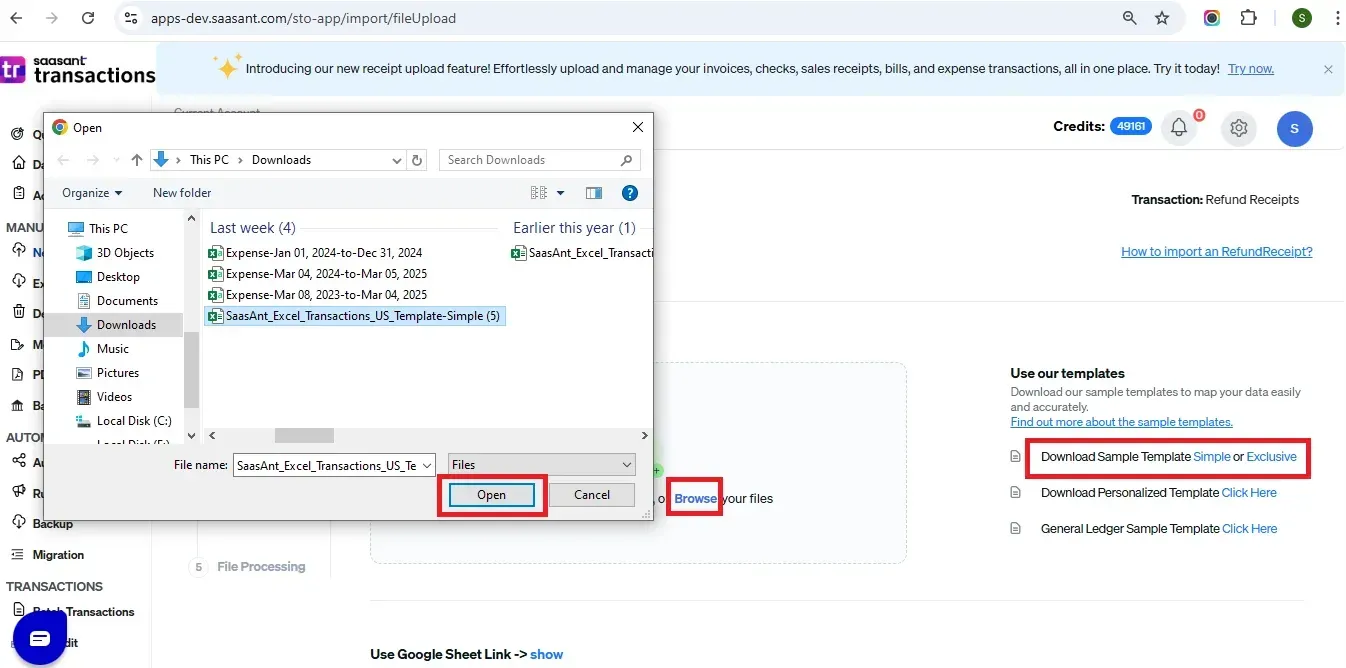Open the notifications bell icon

(x=1179, y=127)
